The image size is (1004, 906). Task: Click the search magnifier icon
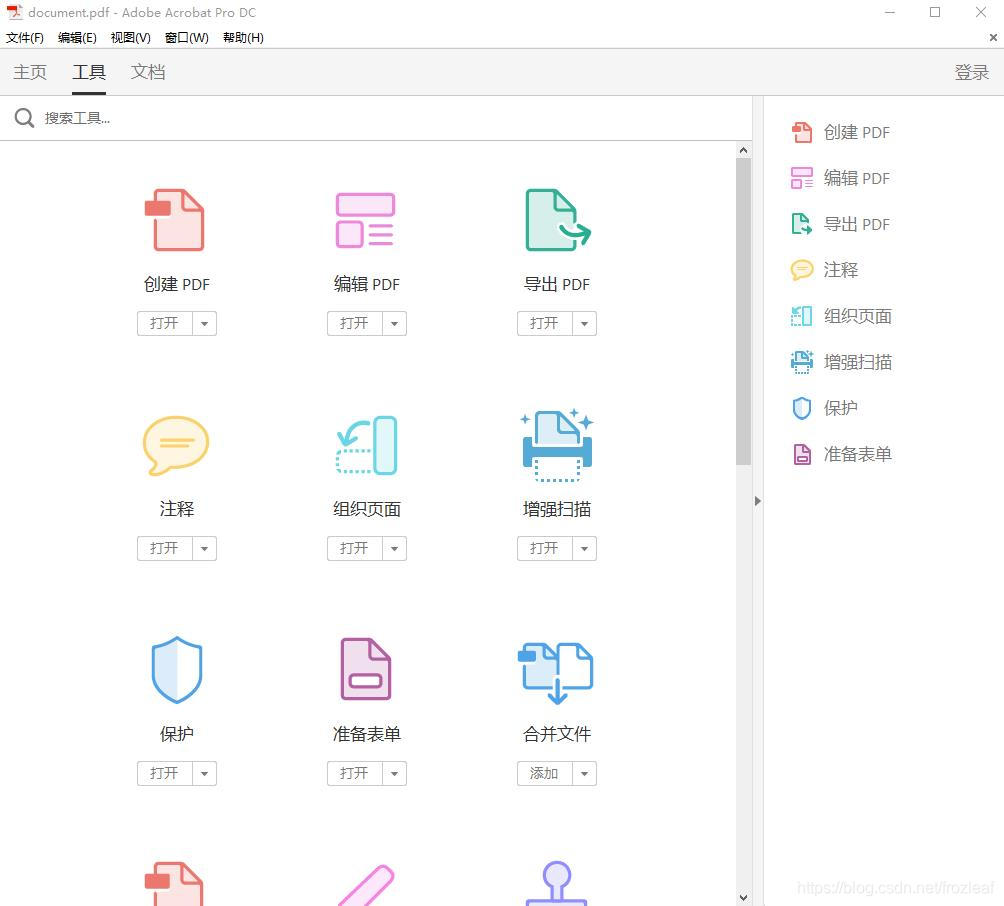pyautogui.click(x=24, y=118)
